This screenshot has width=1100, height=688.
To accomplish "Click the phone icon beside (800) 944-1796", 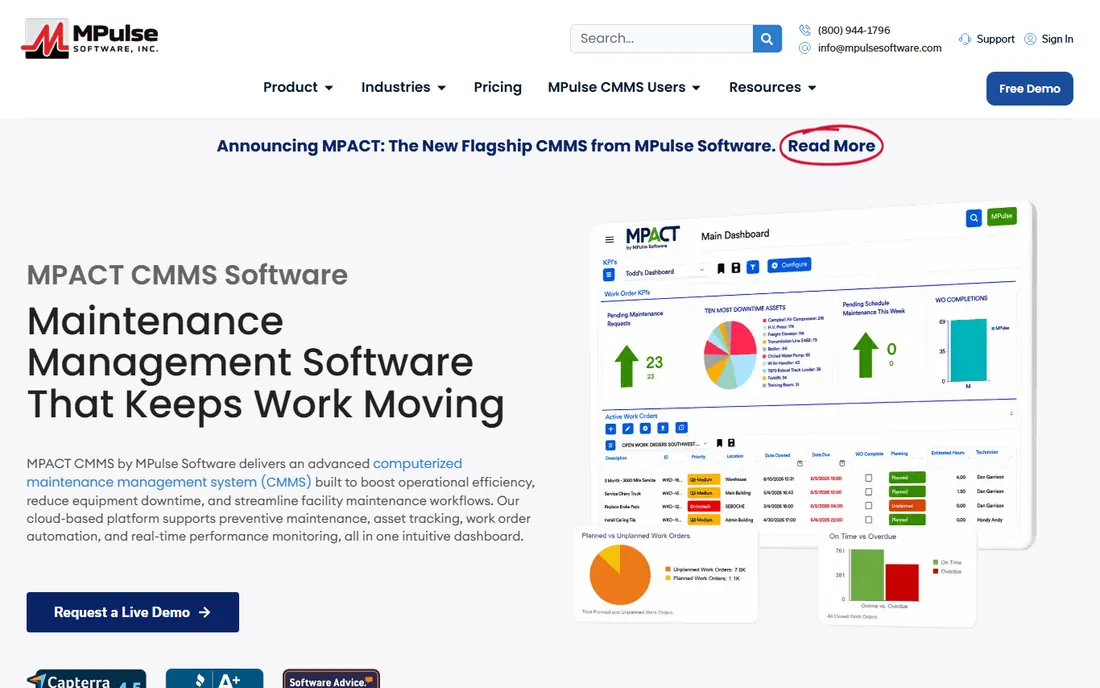I will (805, 30).
